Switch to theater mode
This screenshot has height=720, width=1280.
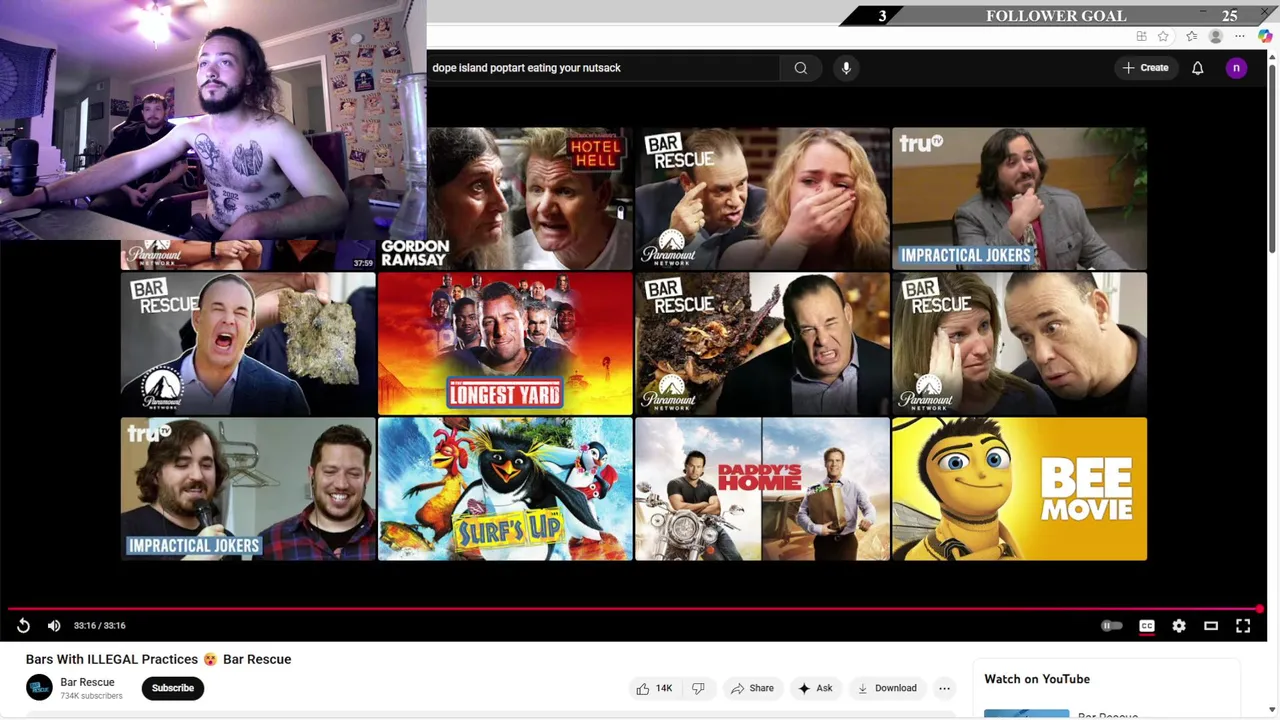(x=1211, y=626)
